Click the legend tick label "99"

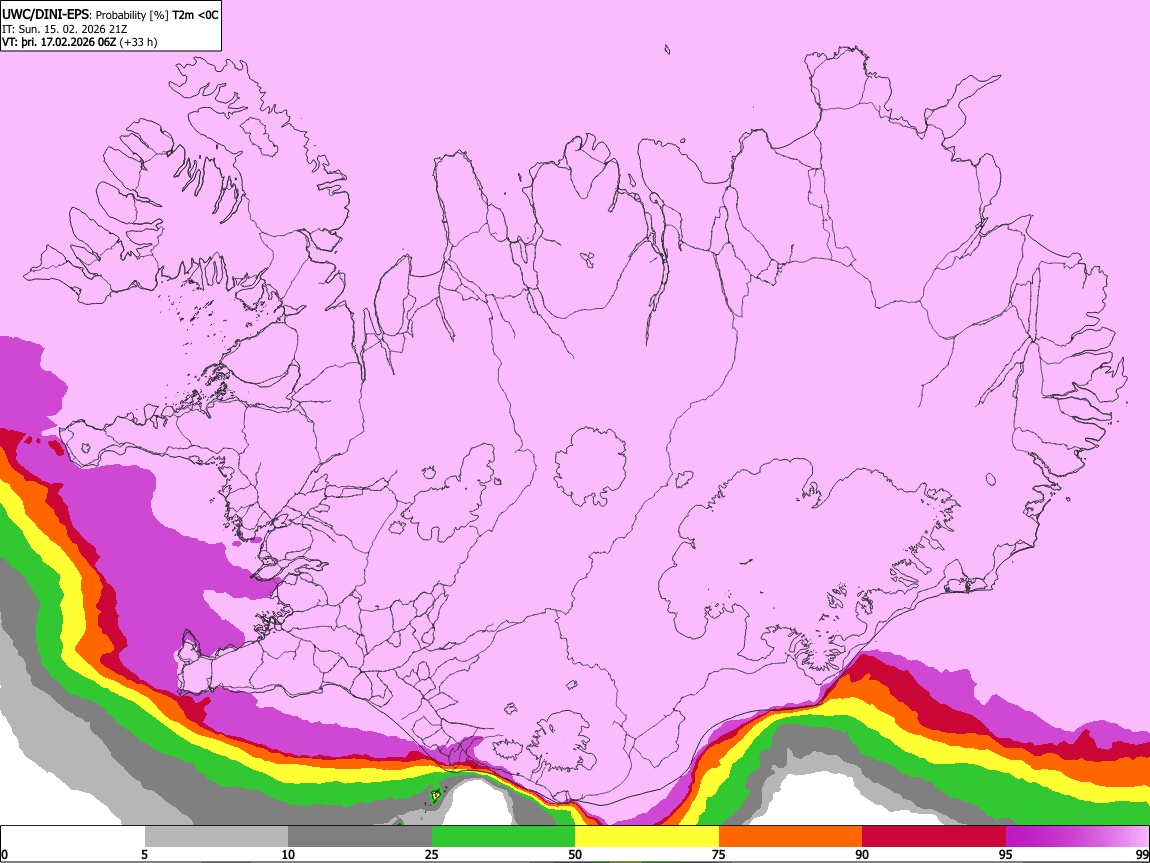point(1141,855)
